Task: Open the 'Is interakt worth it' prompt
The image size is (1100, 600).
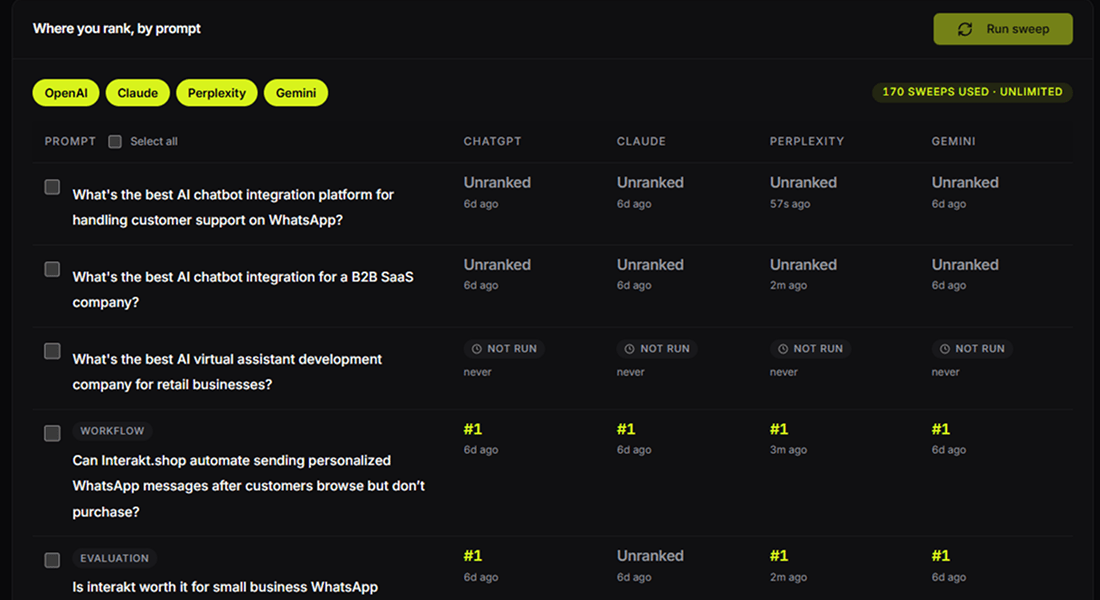Action: coord(225,587)
